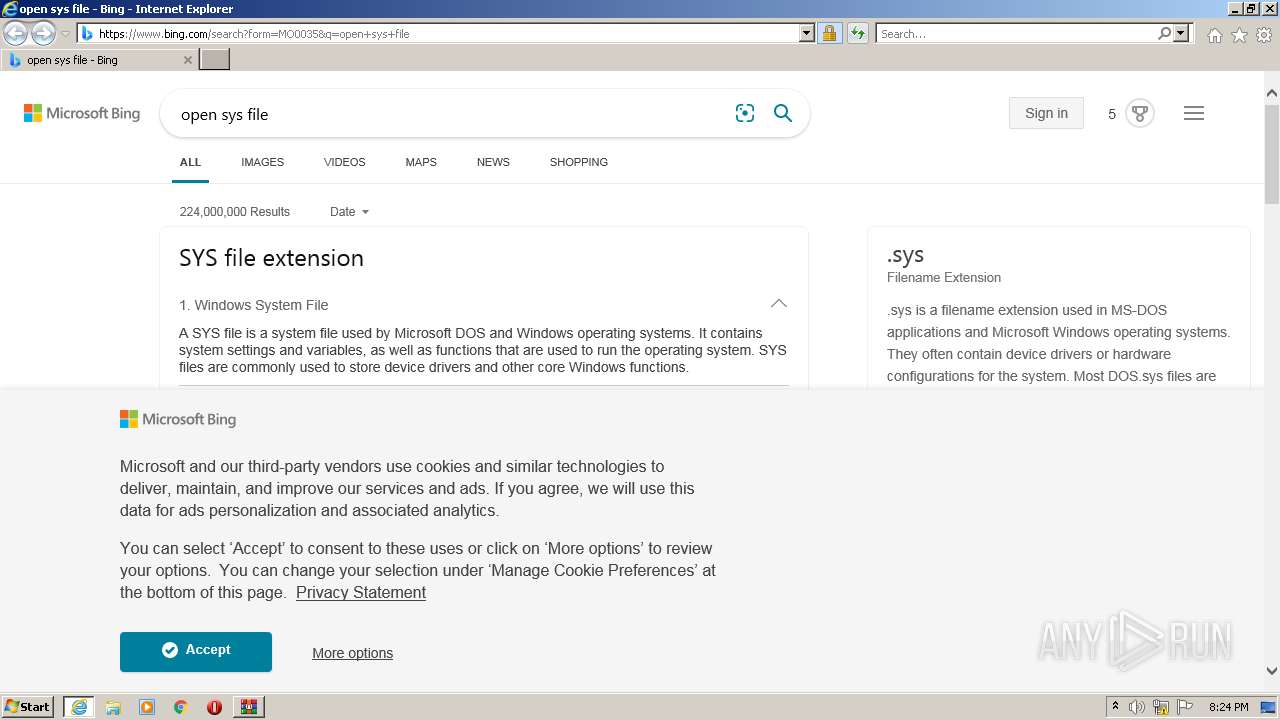Click the 8:24 PM clock
Image resolution: width=1280 pixels, height=720 pixels.
(x=1228, y=707)
